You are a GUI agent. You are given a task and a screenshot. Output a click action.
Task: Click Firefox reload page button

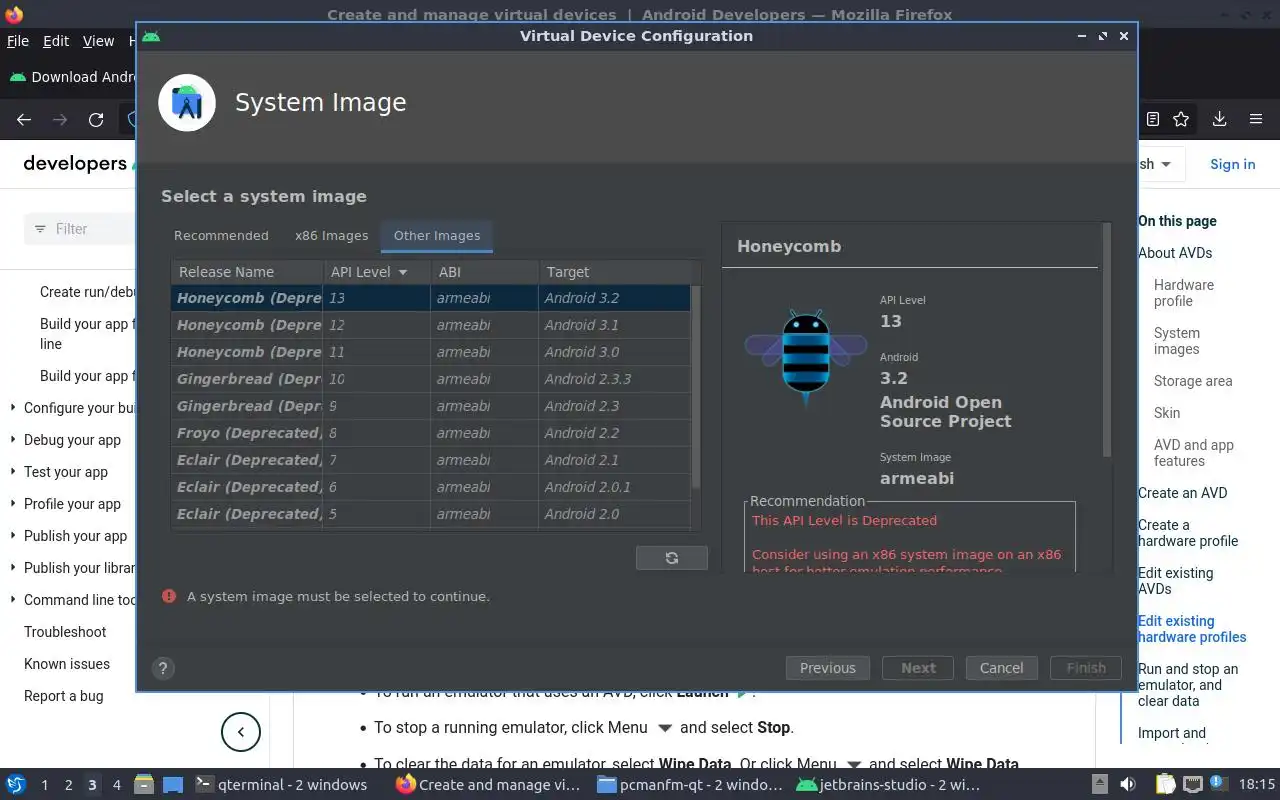(x=96, y=120)
